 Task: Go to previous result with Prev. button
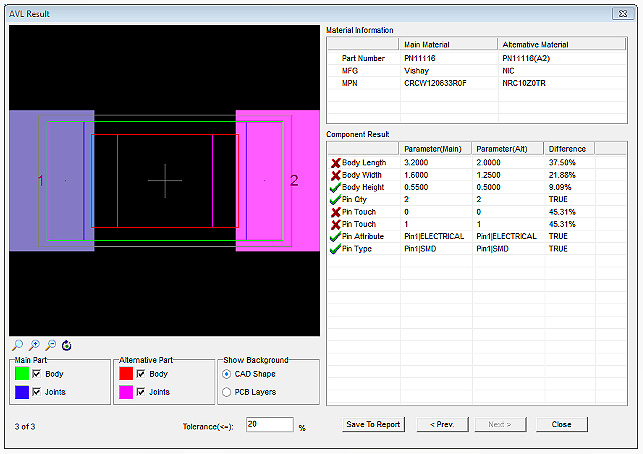pos(442,424)
